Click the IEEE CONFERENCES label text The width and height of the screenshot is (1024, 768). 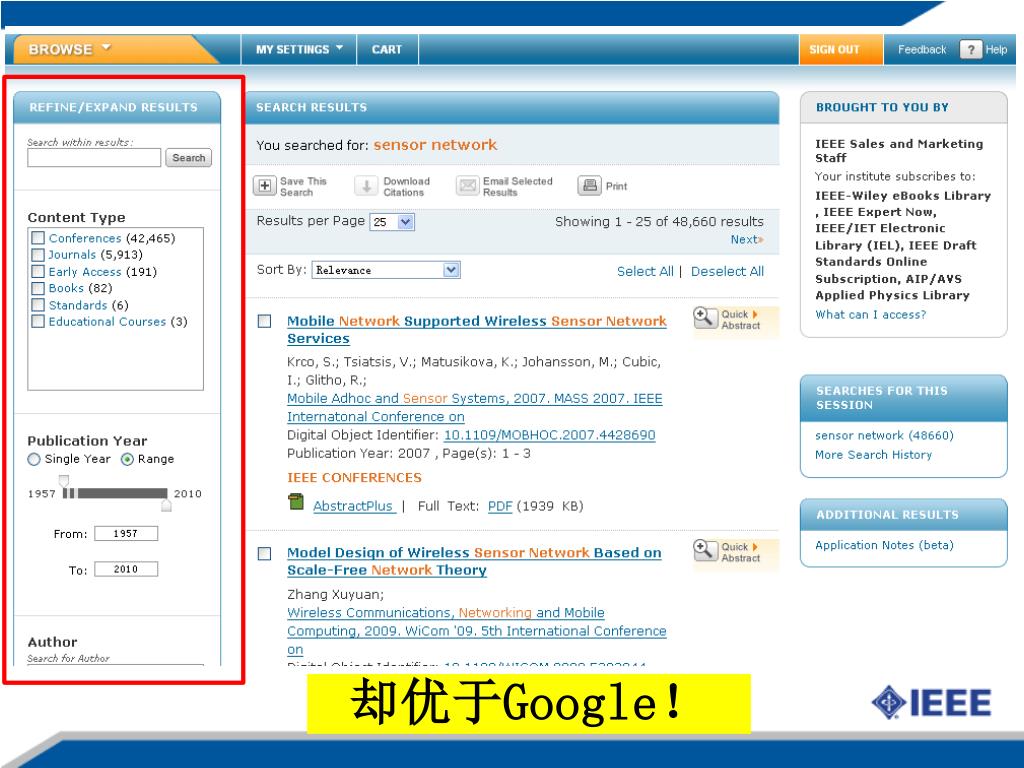(x=355, y=477)
